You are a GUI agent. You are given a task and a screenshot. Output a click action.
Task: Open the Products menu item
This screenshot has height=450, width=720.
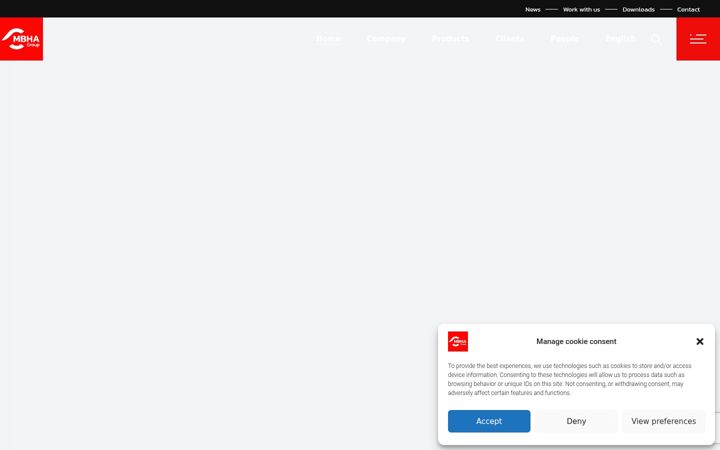point(450,39)
